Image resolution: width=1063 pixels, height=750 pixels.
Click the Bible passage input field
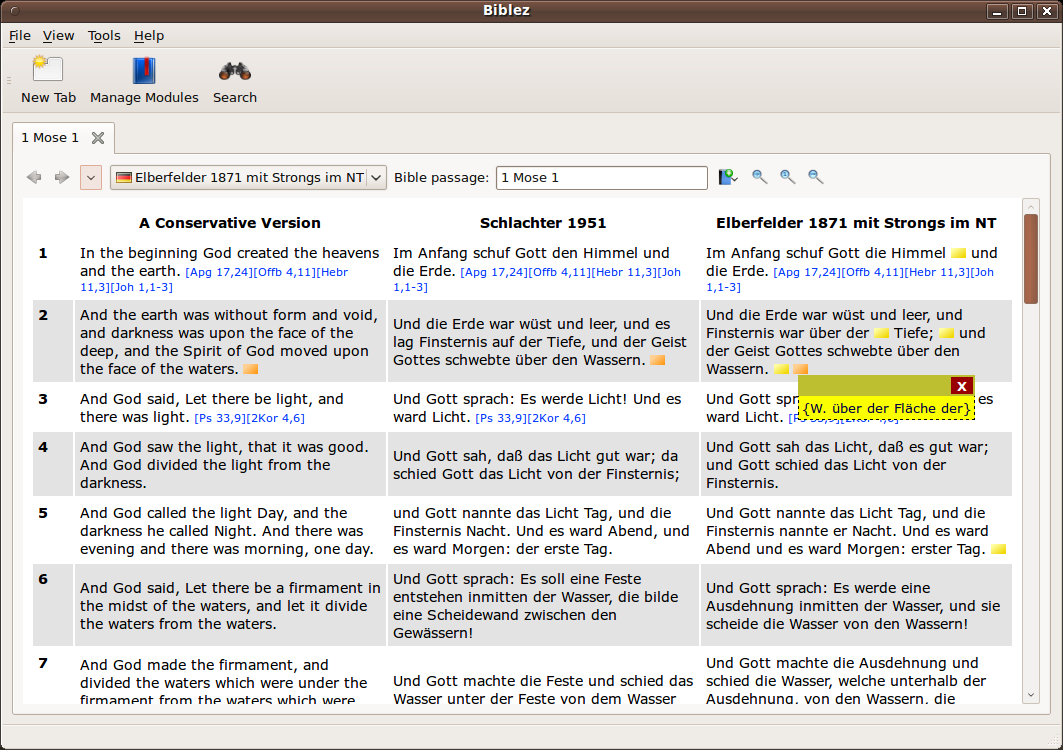[601, 177]
